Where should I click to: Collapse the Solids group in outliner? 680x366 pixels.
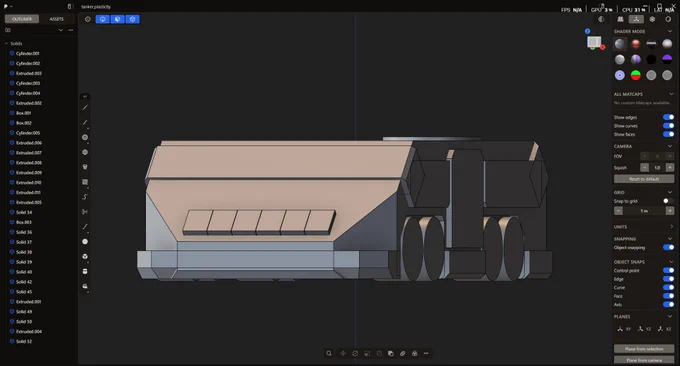(x=6, y=43)
